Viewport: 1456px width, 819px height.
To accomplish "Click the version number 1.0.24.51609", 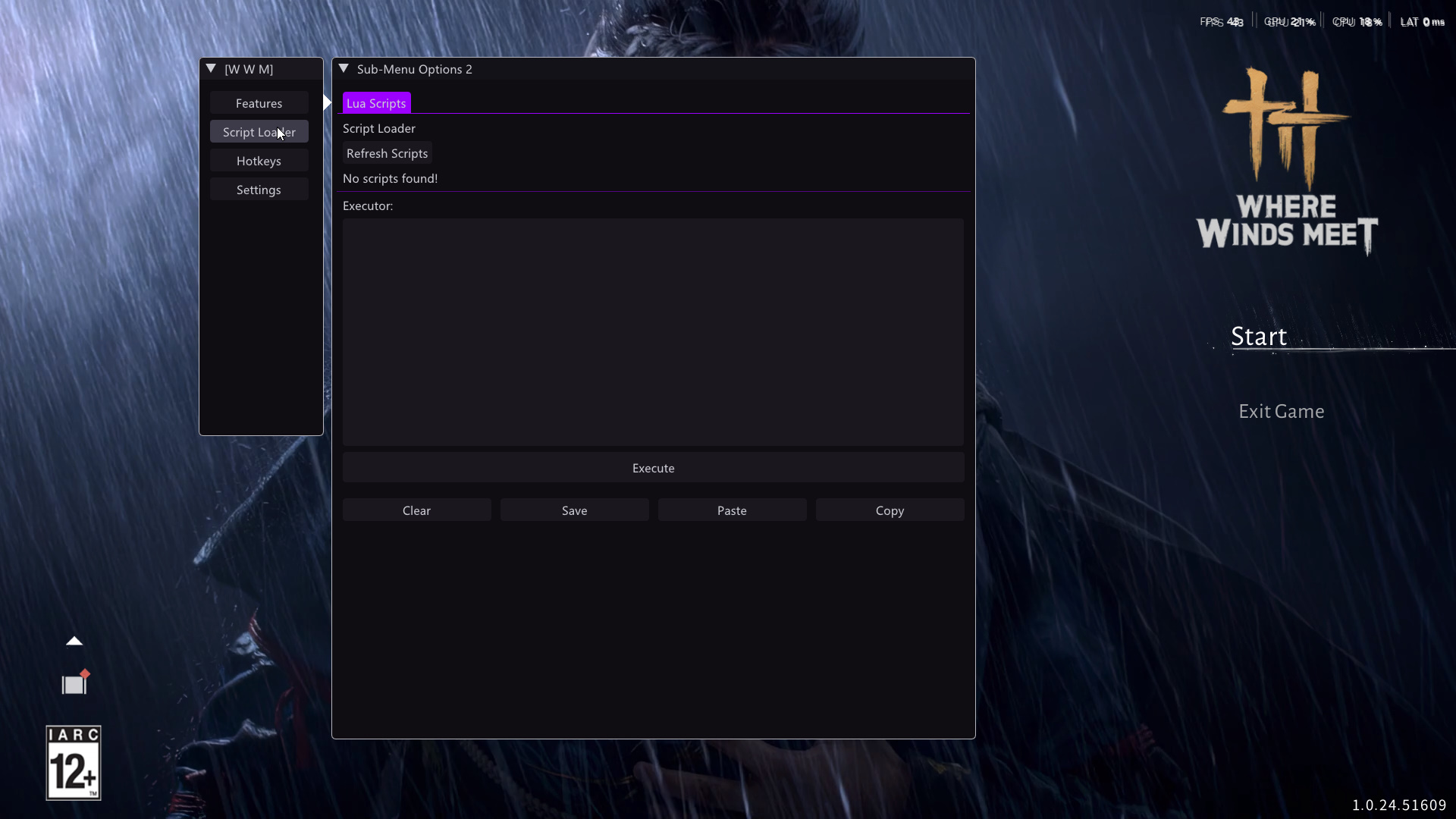I will click(1399, 805).
